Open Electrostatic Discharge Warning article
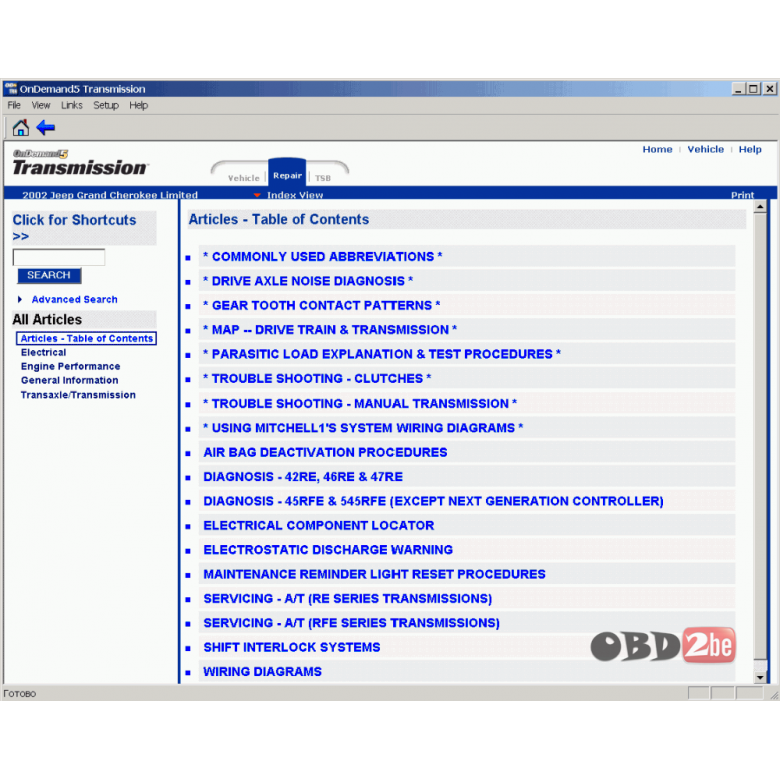Viewport: 780px width, 780px height. (328, 550)
